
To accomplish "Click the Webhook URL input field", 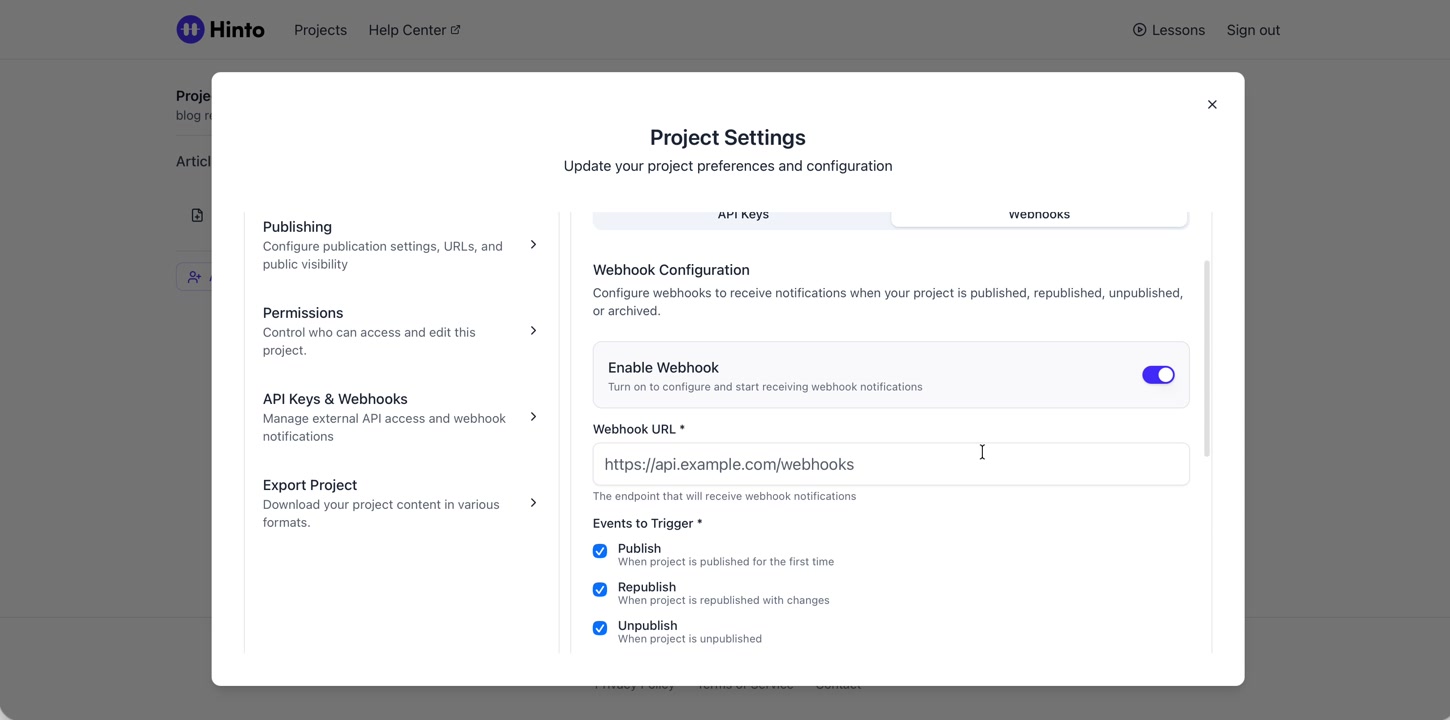I will 890,464.
